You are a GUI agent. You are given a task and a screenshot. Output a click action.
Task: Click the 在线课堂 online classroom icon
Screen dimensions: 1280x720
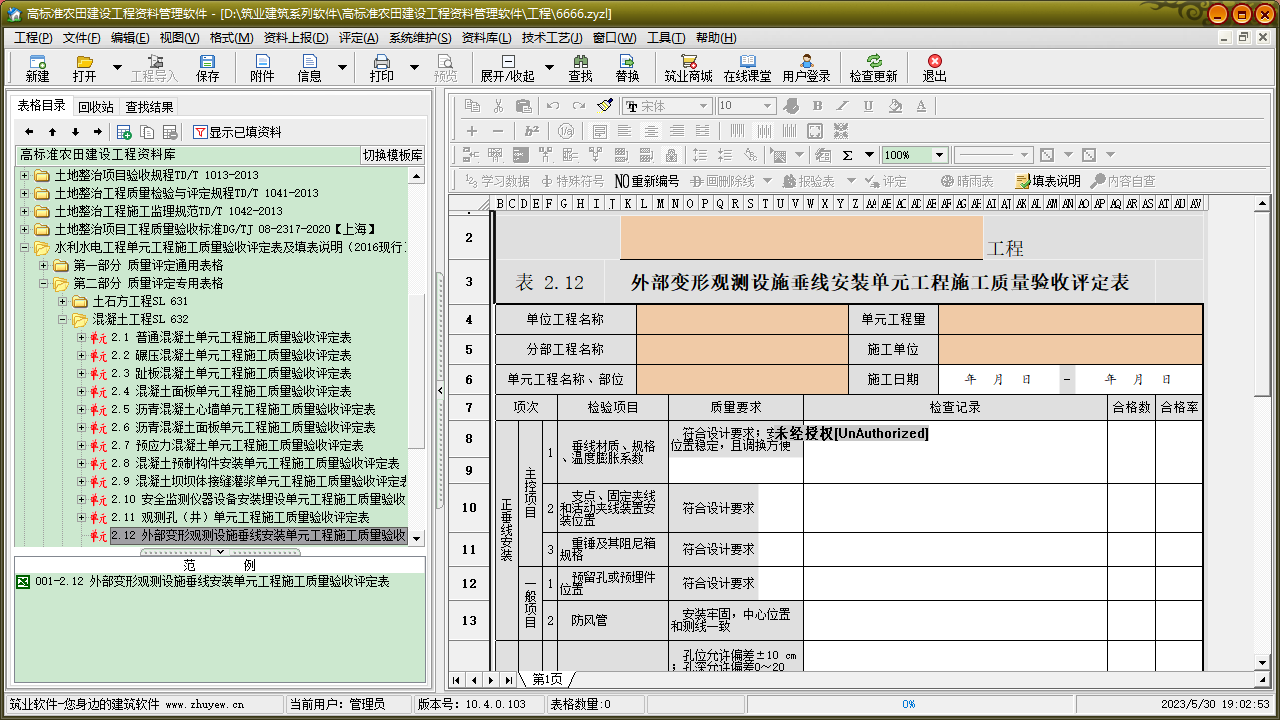tap(747, 67)
